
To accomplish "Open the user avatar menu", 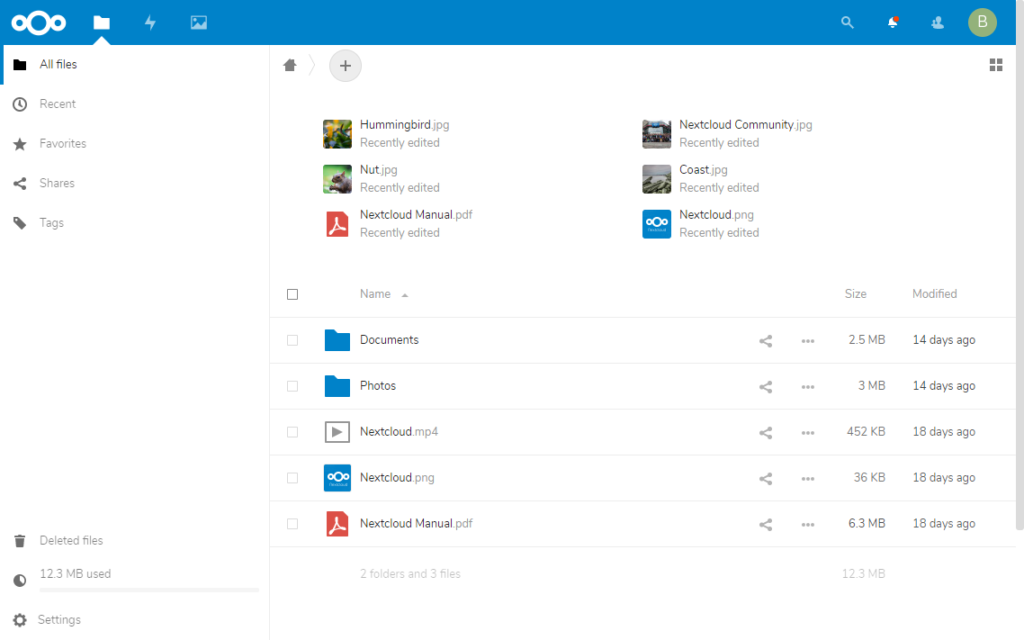I will 982,22.
